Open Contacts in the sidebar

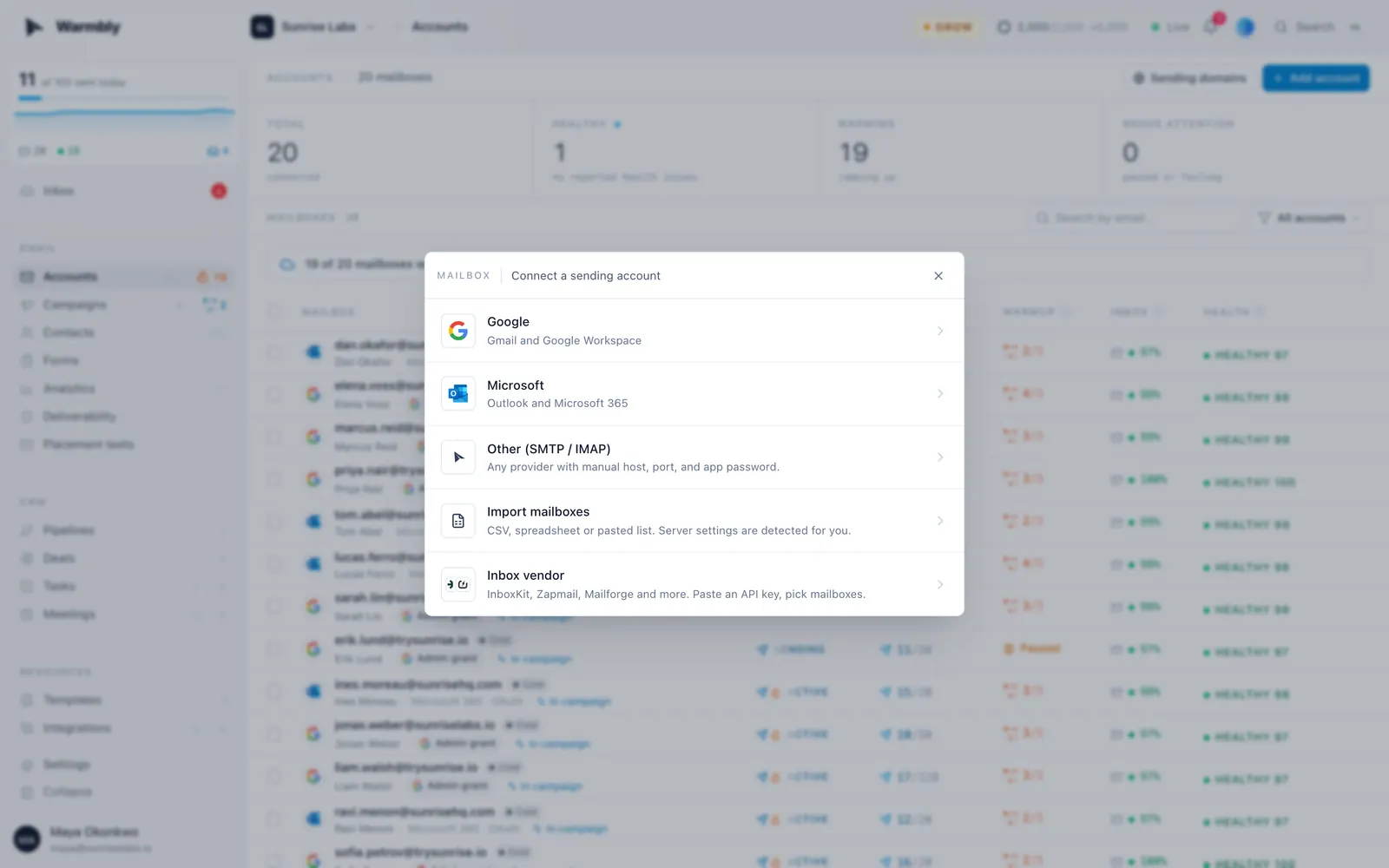(124, 332)
